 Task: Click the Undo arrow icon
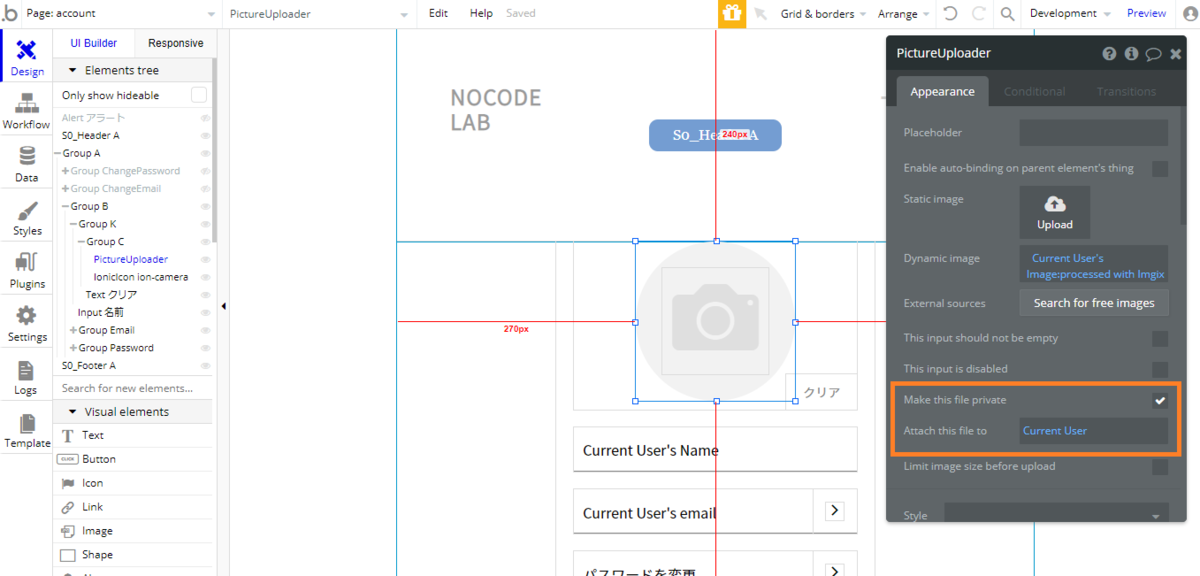(950, 14)
